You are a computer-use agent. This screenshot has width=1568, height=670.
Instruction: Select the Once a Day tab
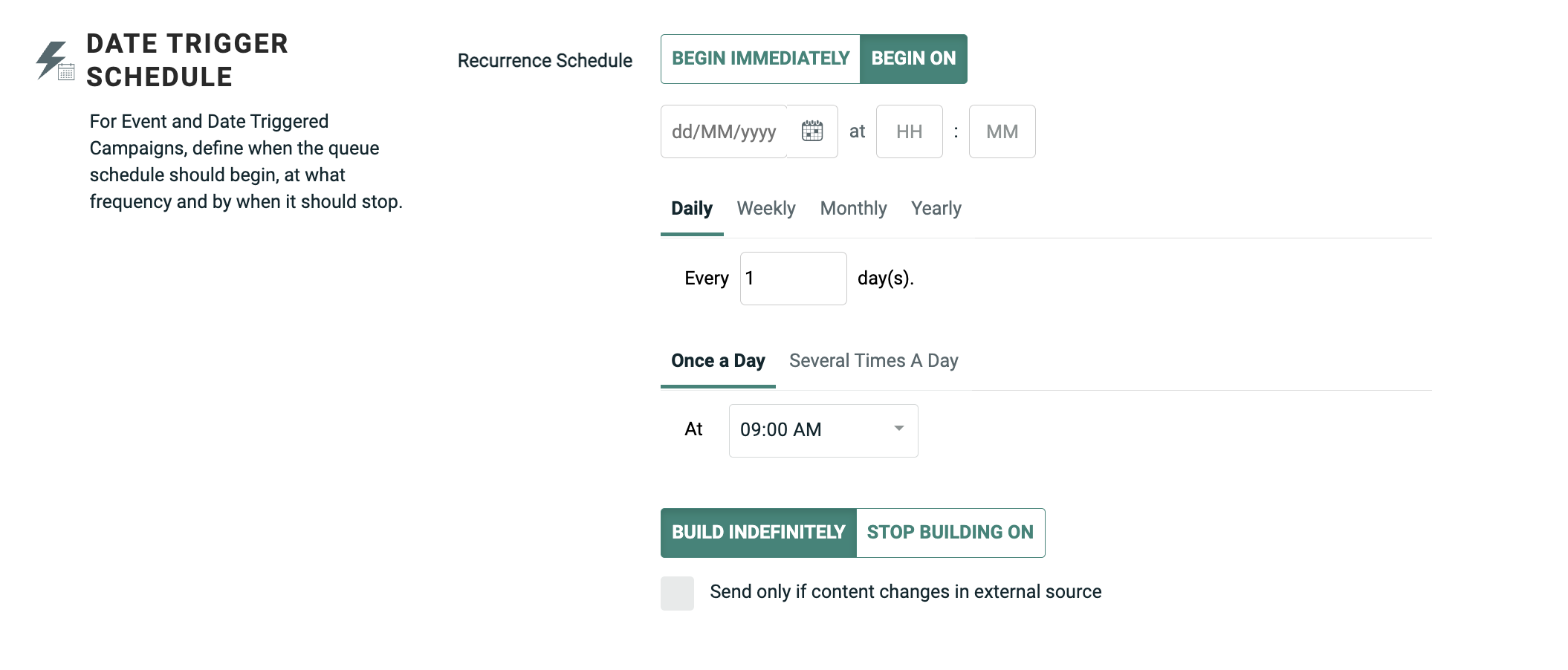click(718, 361)
